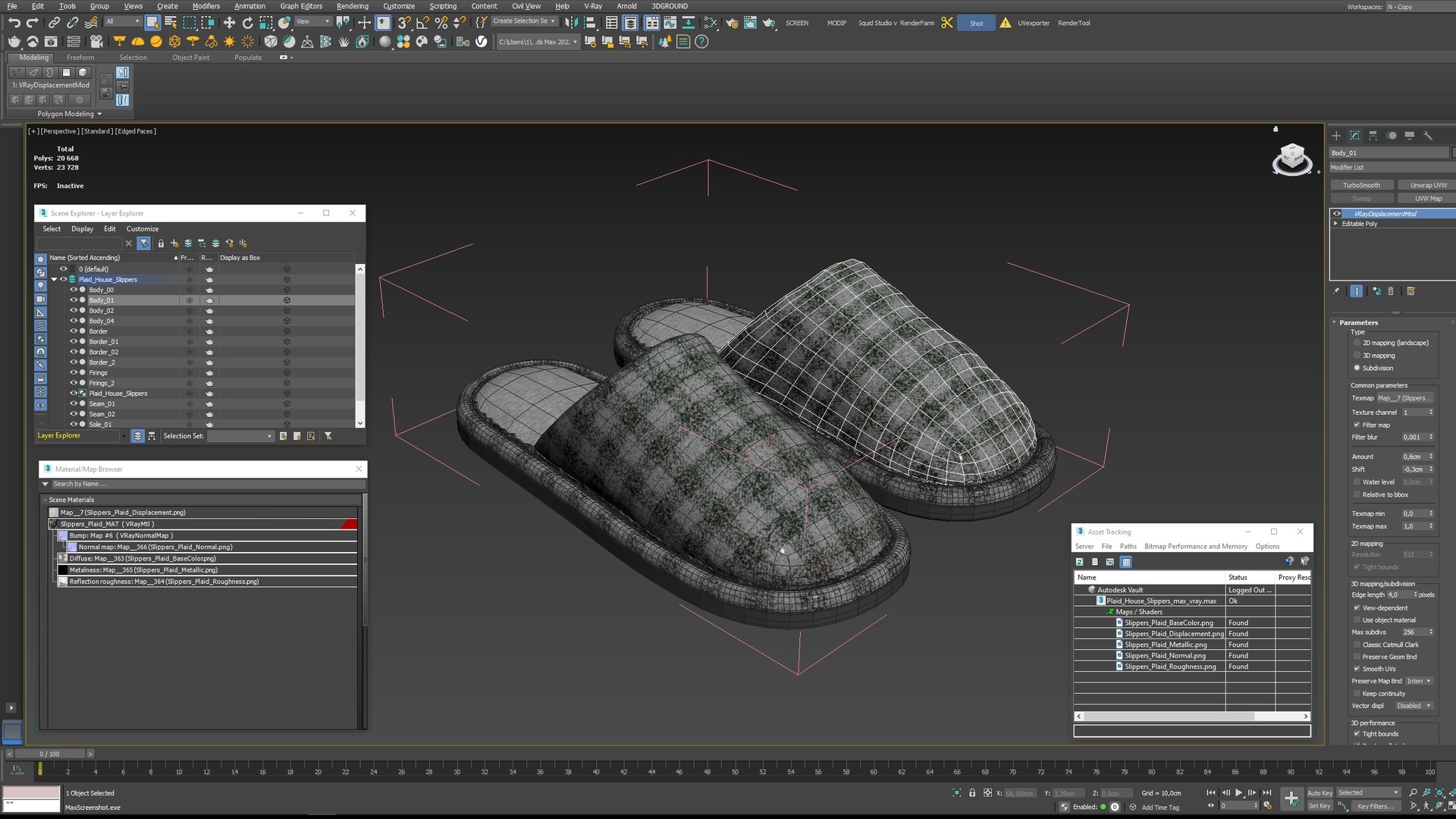Click the ViewCube in the viewport
The image size is (1456, 819).
(1291, 159)
